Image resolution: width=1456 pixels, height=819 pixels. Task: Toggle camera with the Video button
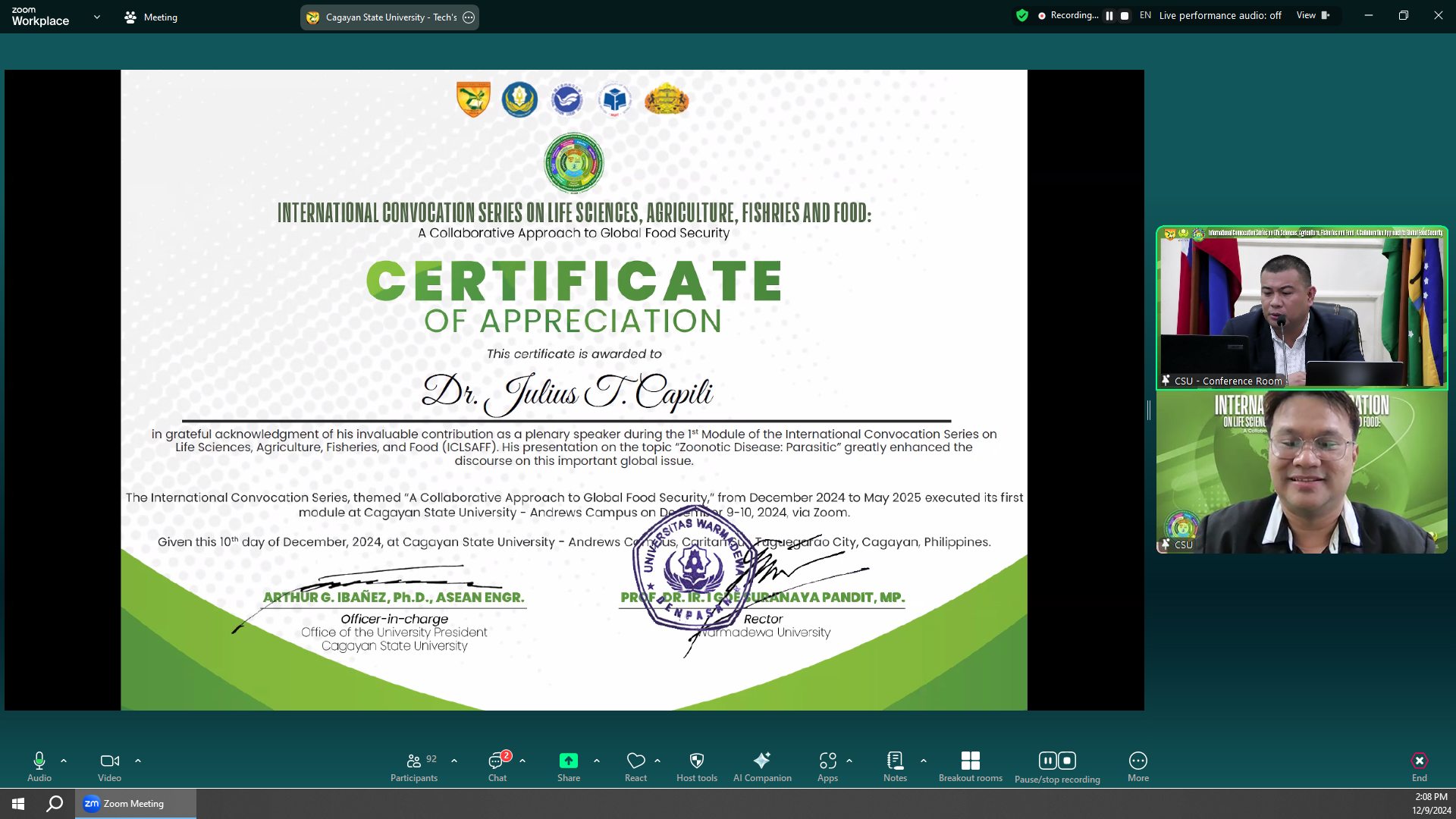(109, 761)
